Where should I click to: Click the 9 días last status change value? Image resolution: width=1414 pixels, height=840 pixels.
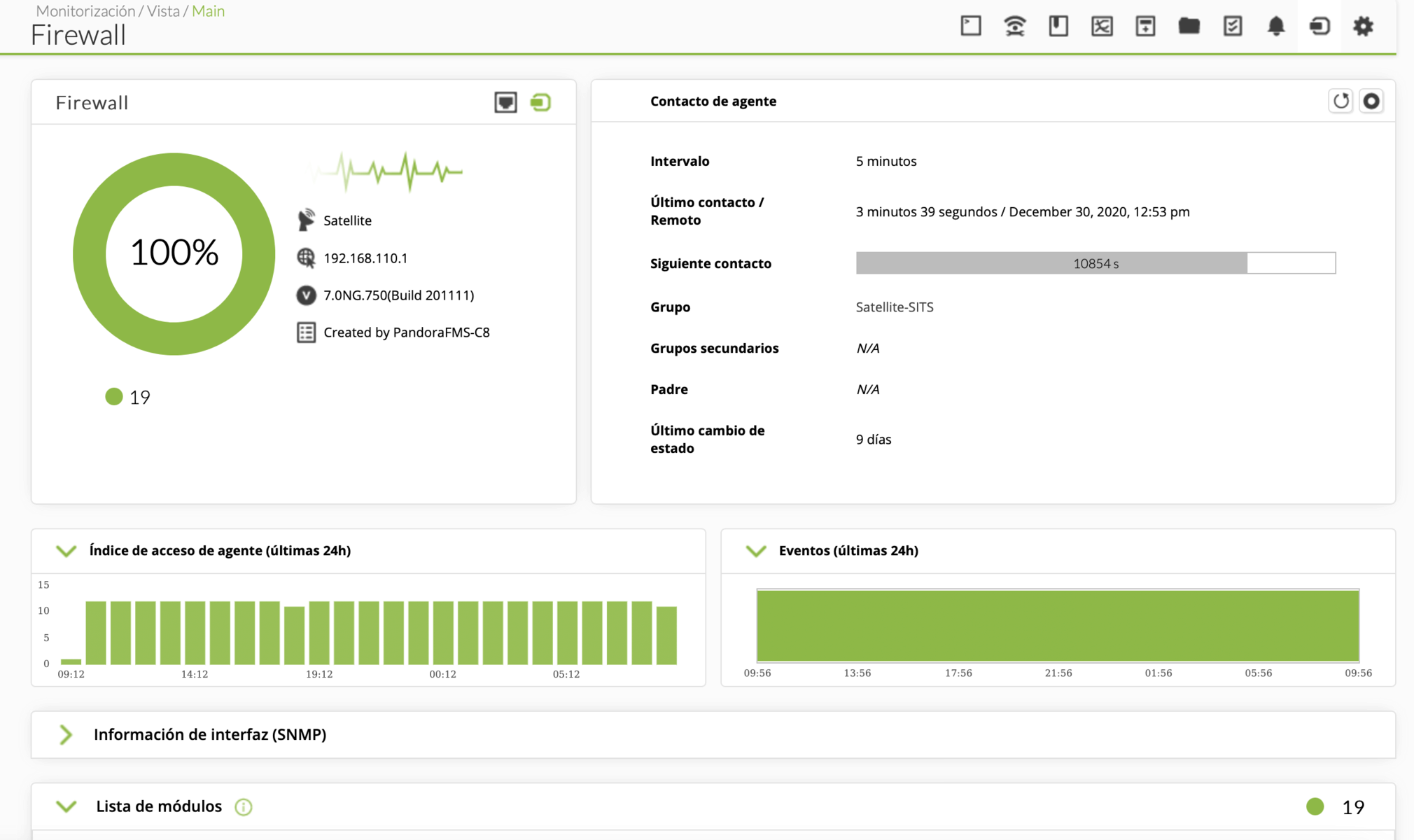873,439
